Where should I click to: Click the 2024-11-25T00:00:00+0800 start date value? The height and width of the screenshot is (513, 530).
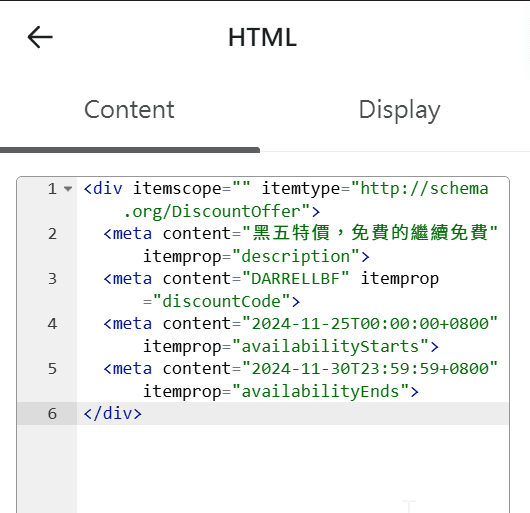point(370,323)
